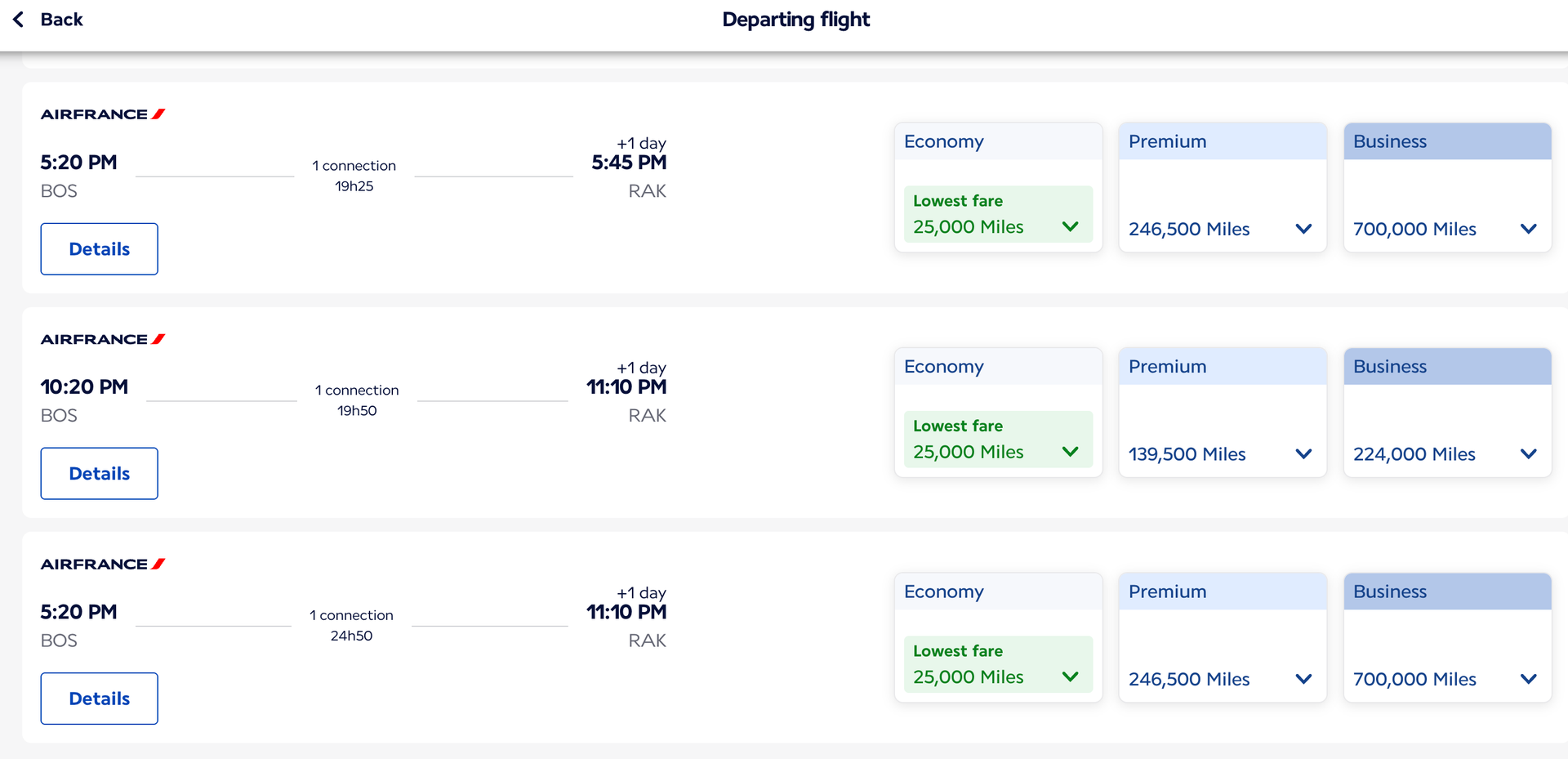The width and height of the screenshot is (1568, 759).
Task: Click the Business chevron on the last flight
Action: 1528,678
